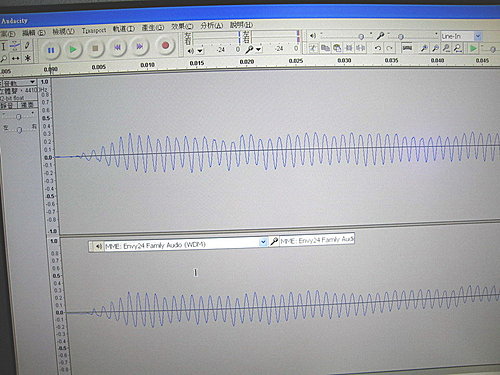Click the Copy icon in edit toolbar
This screenshot has width=500, height=375.
click(x=325, y=48)
